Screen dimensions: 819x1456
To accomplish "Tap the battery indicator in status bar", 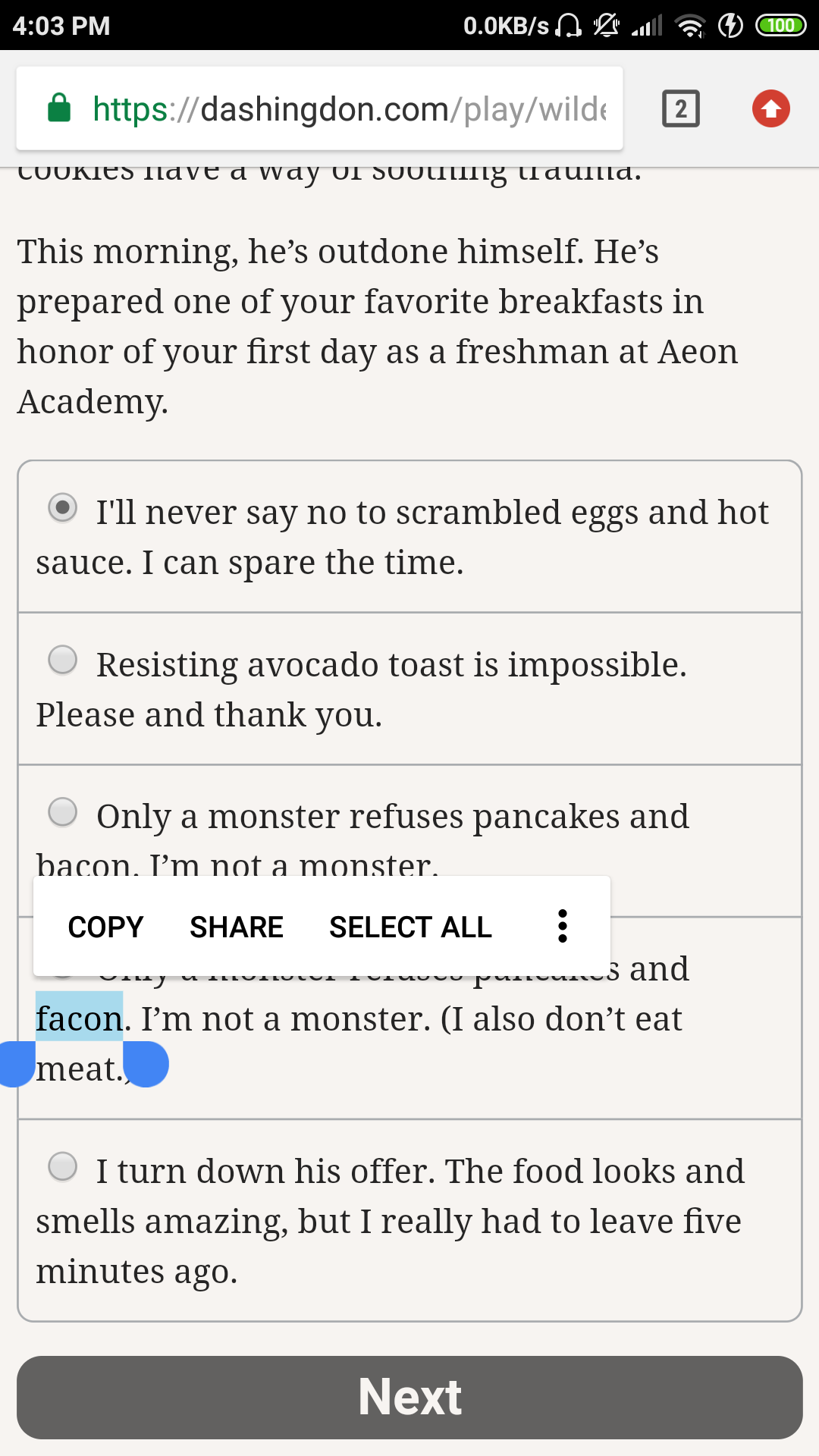I will pos(780,26).
